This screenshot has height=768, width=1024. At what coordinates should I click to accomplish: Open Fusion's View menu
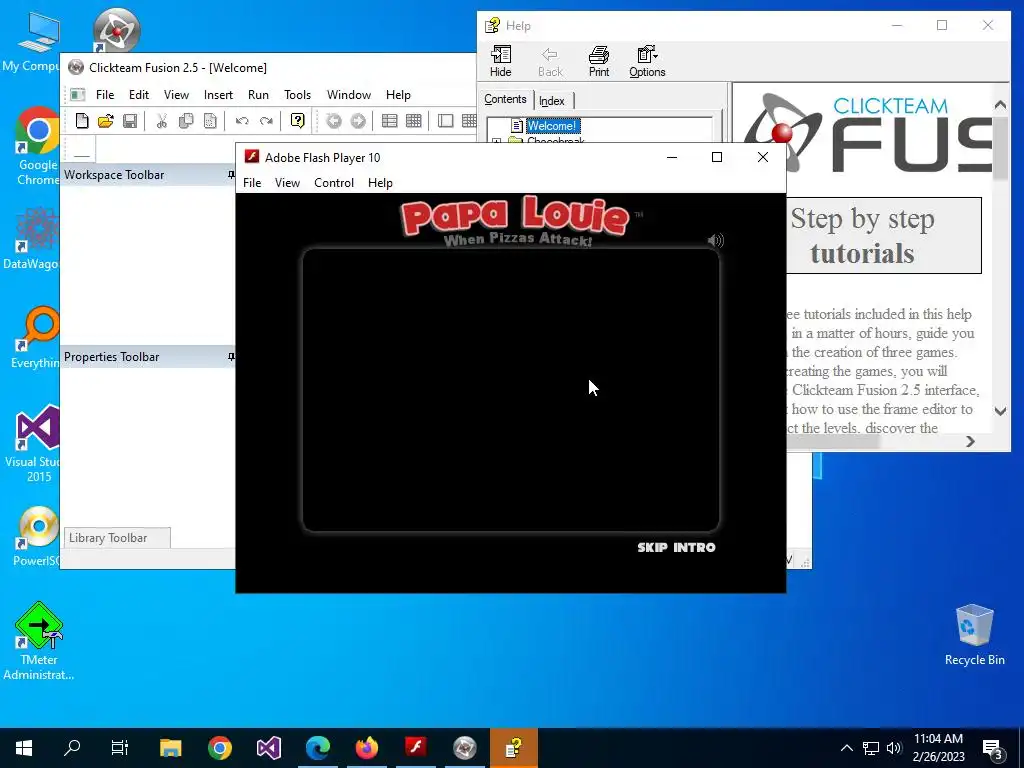tap(176, 95)
